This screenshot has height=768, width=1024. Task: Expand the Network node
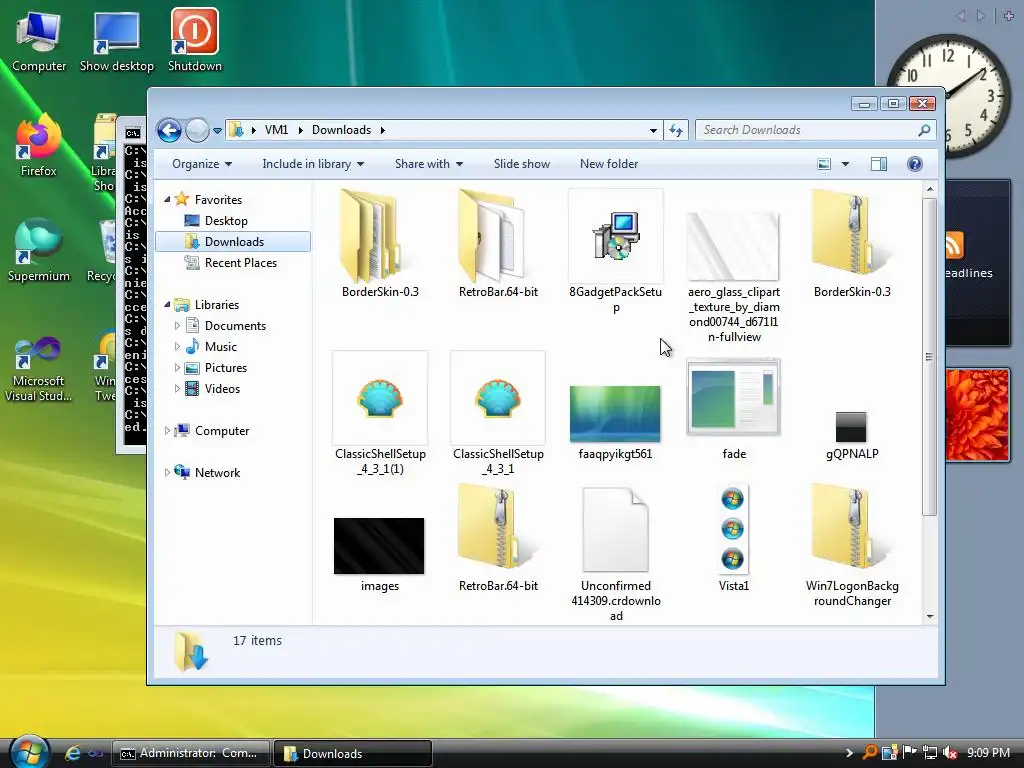pos(167,473)
